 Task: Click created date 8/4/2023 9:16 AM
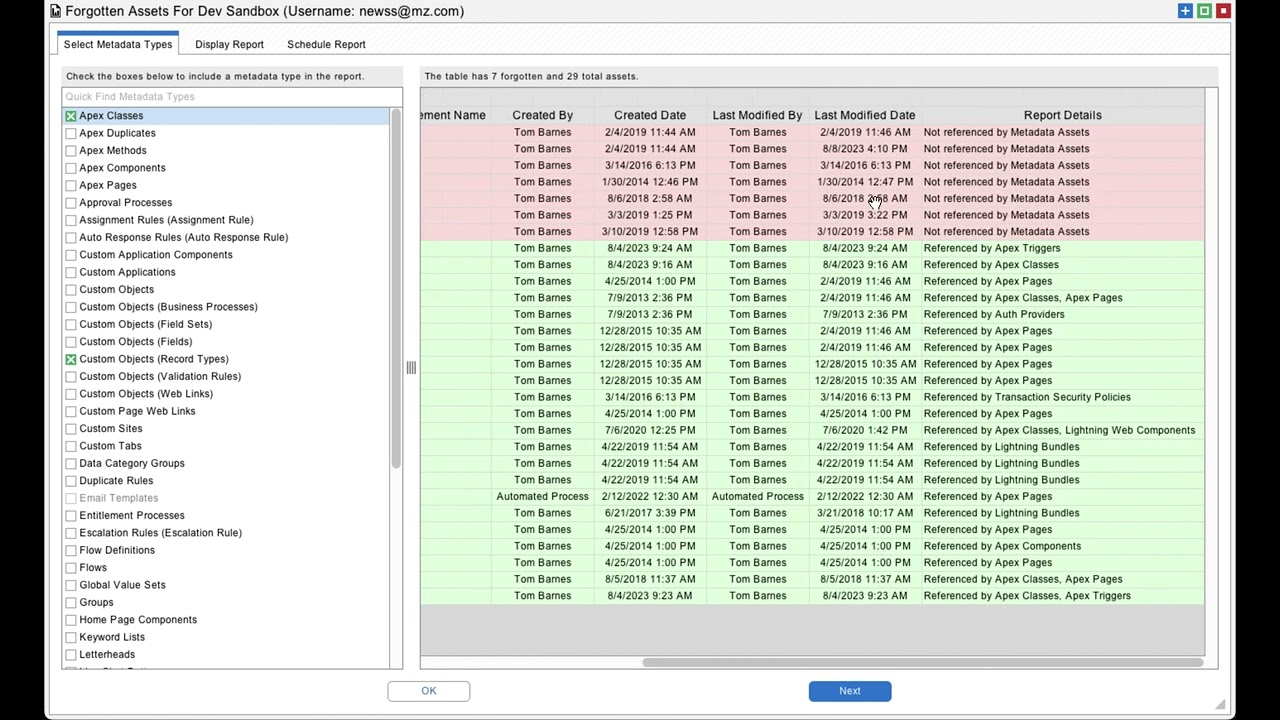coord(650,265)
